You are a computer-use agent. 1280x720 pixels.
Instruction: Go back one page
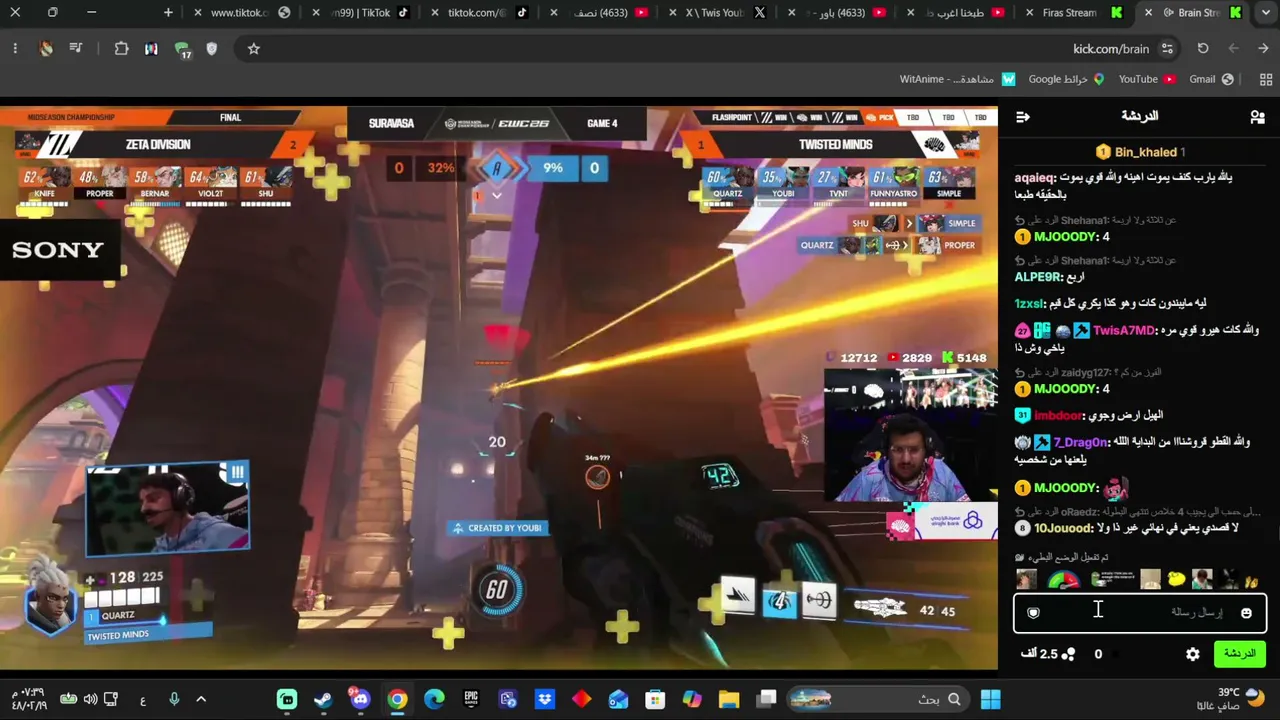coord(1264,48)
